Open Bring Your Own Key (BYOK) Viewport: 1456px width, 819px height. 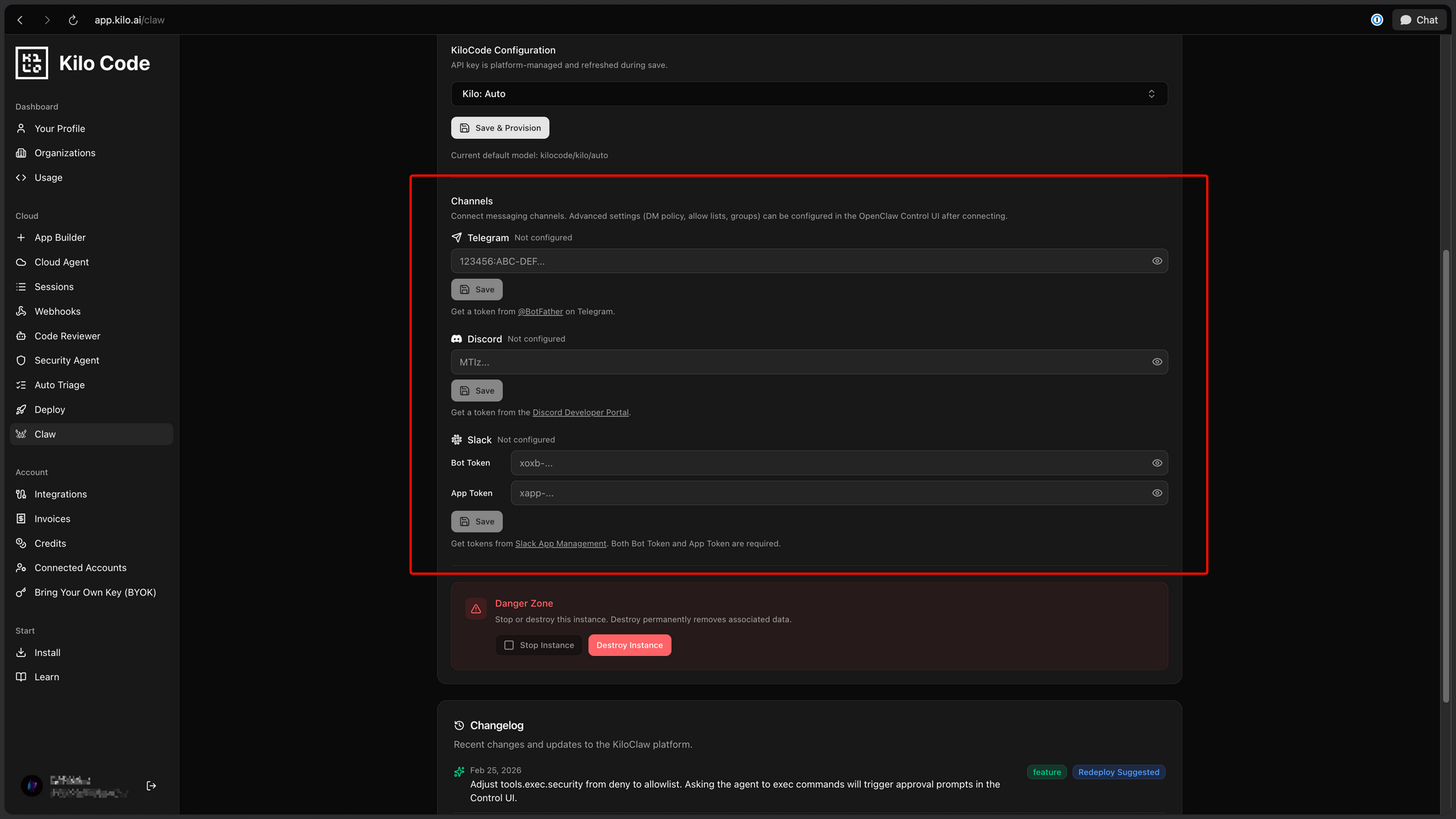[x=92, y=593]
